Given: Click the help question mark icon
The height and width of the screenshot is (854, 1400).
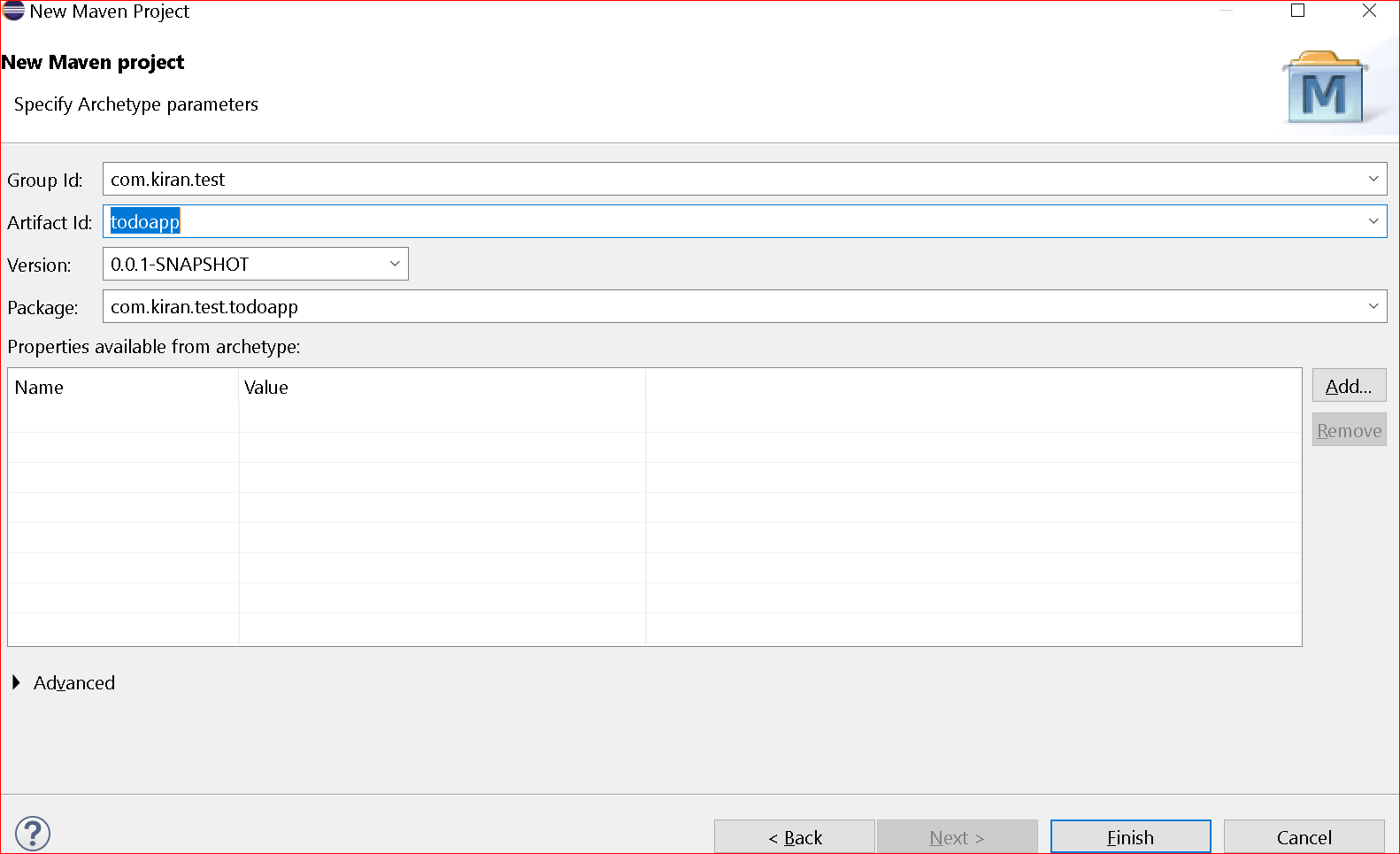Looking at the screenshot, I should click(x=33, y=834).
